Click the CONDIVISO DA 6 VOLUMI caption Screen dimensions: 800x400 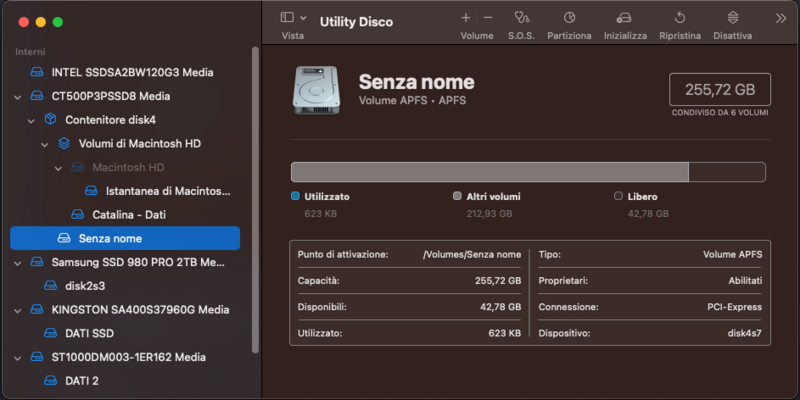(x=720, y=113)
